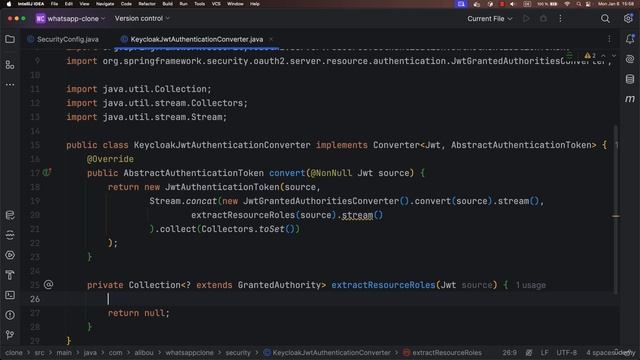Go to next highlighted problem arrow

(613, 56)
